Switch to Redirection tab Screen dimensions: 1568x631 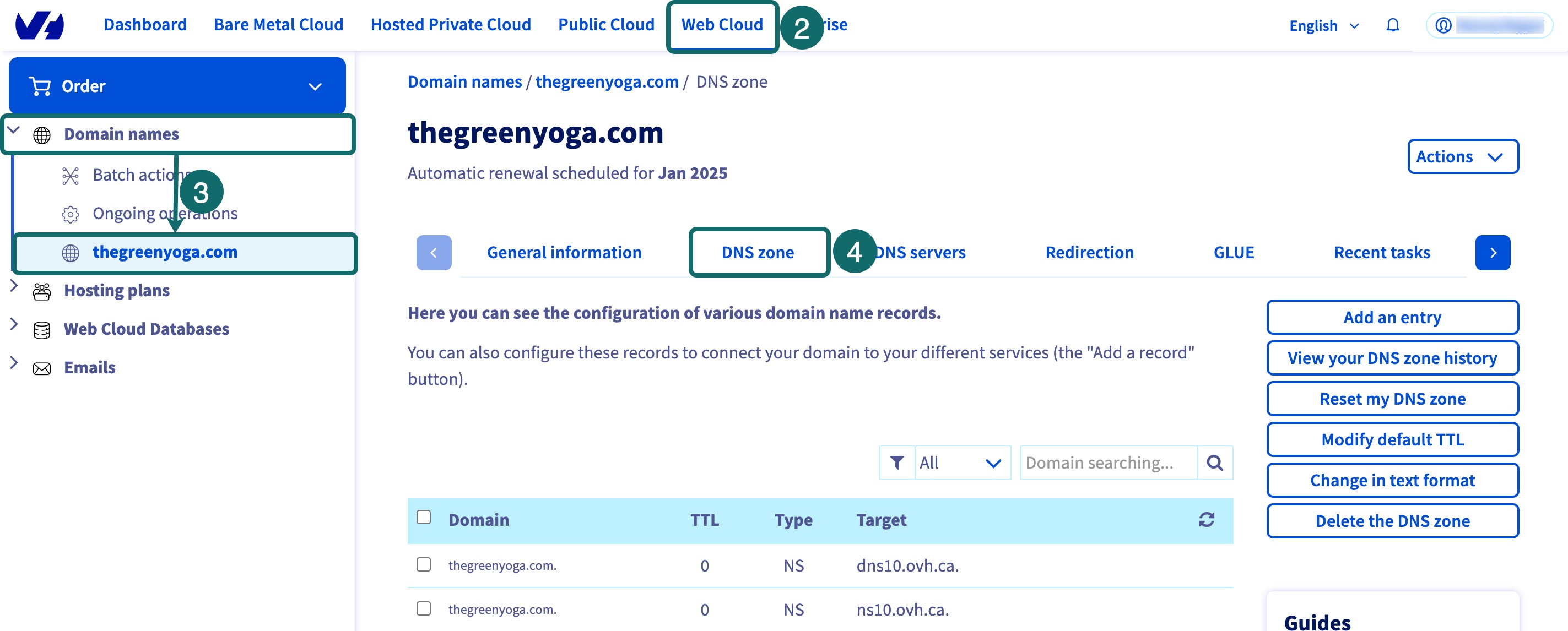tap(1090, 253)
